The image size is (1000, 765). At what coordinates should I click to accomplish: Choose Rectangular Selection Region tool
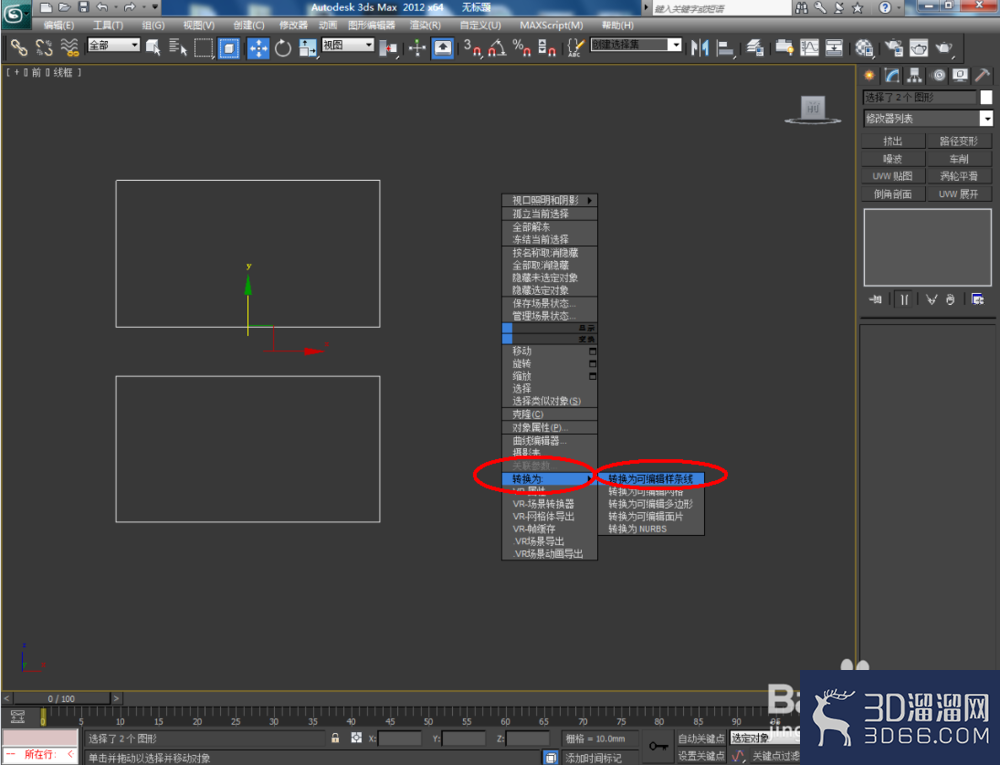pos(203,48)
